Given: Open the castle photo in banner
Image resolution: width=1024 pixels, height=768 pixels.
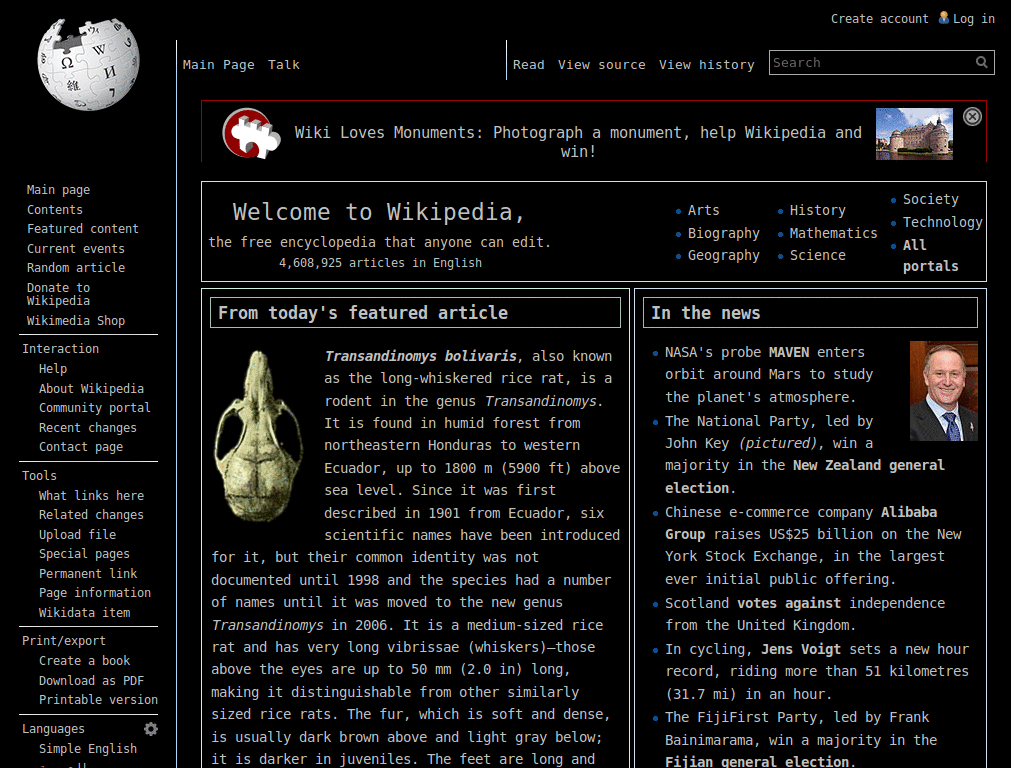Looking at the screenshot, I should (x=914, y=134).
